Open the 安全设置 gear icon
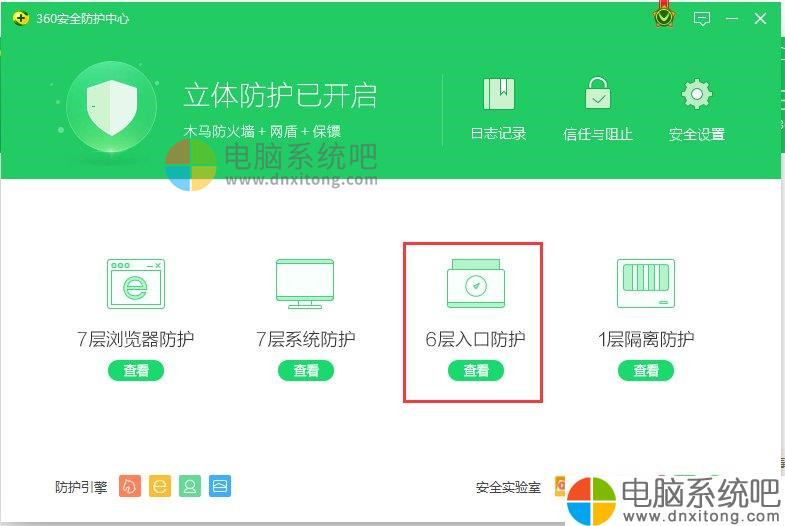The width and height of the screenshot is (785, 526). (x=696, y=94)
